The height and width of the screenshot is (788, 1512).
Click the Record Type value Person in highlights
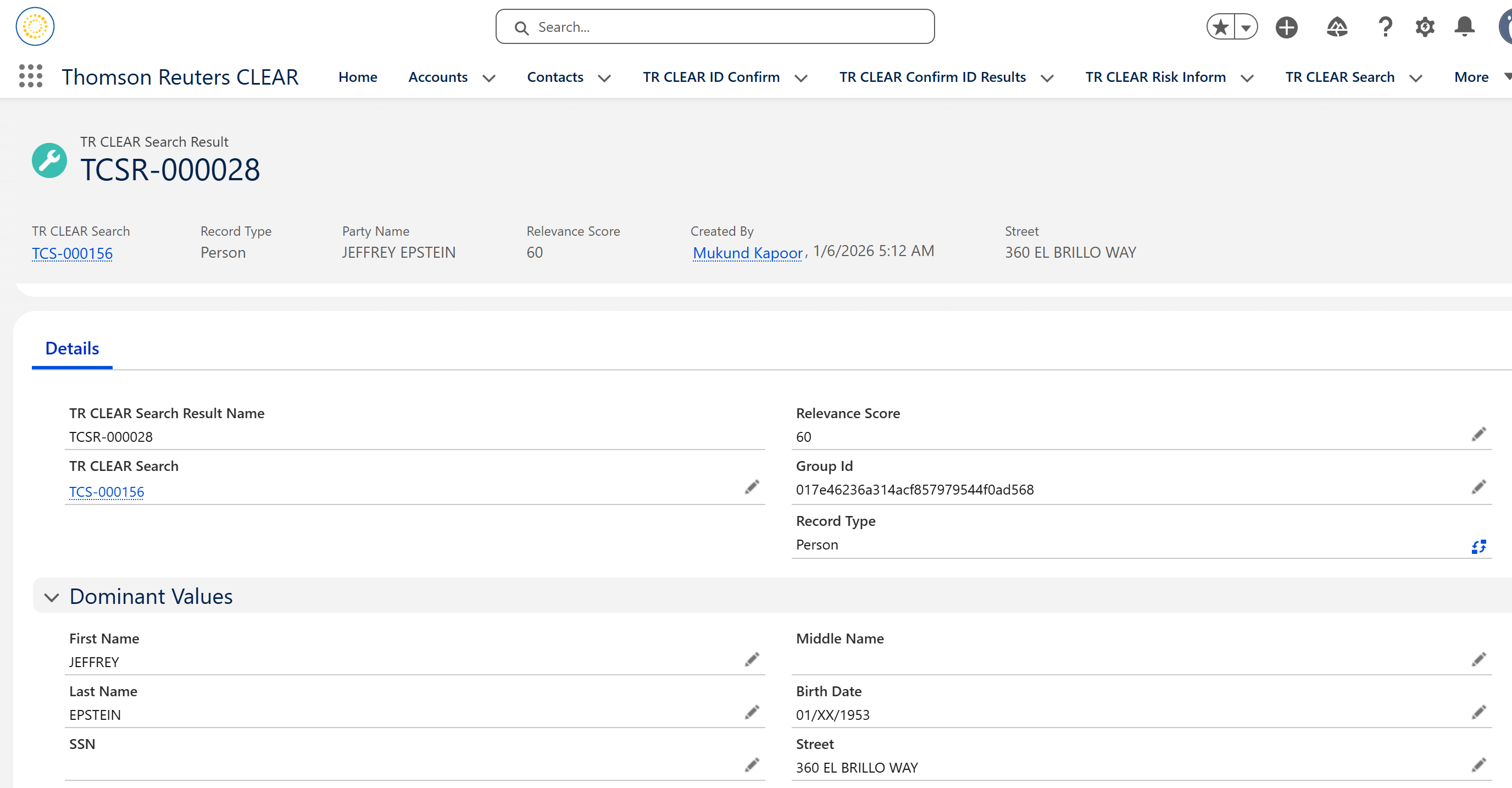(223, 252)
